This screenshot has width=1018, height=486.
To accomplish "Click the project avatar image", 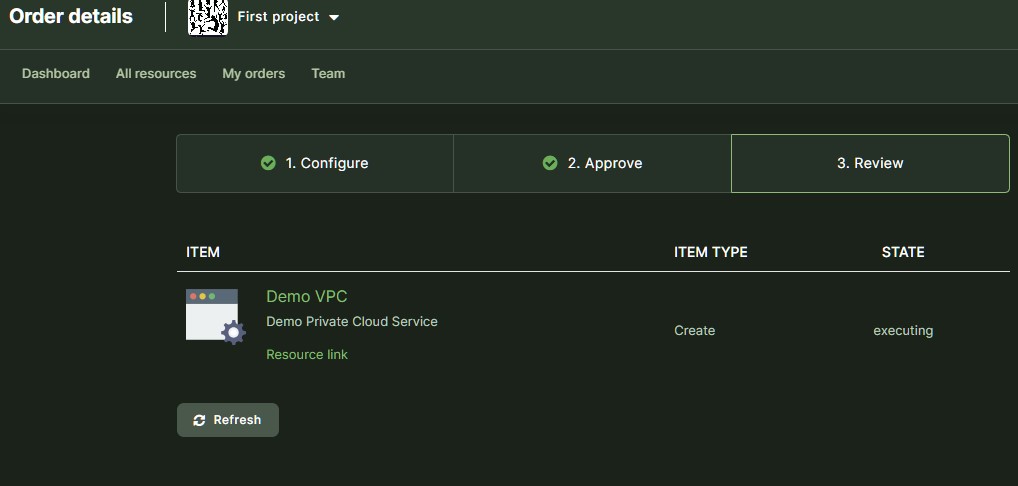I will [208, 17].
